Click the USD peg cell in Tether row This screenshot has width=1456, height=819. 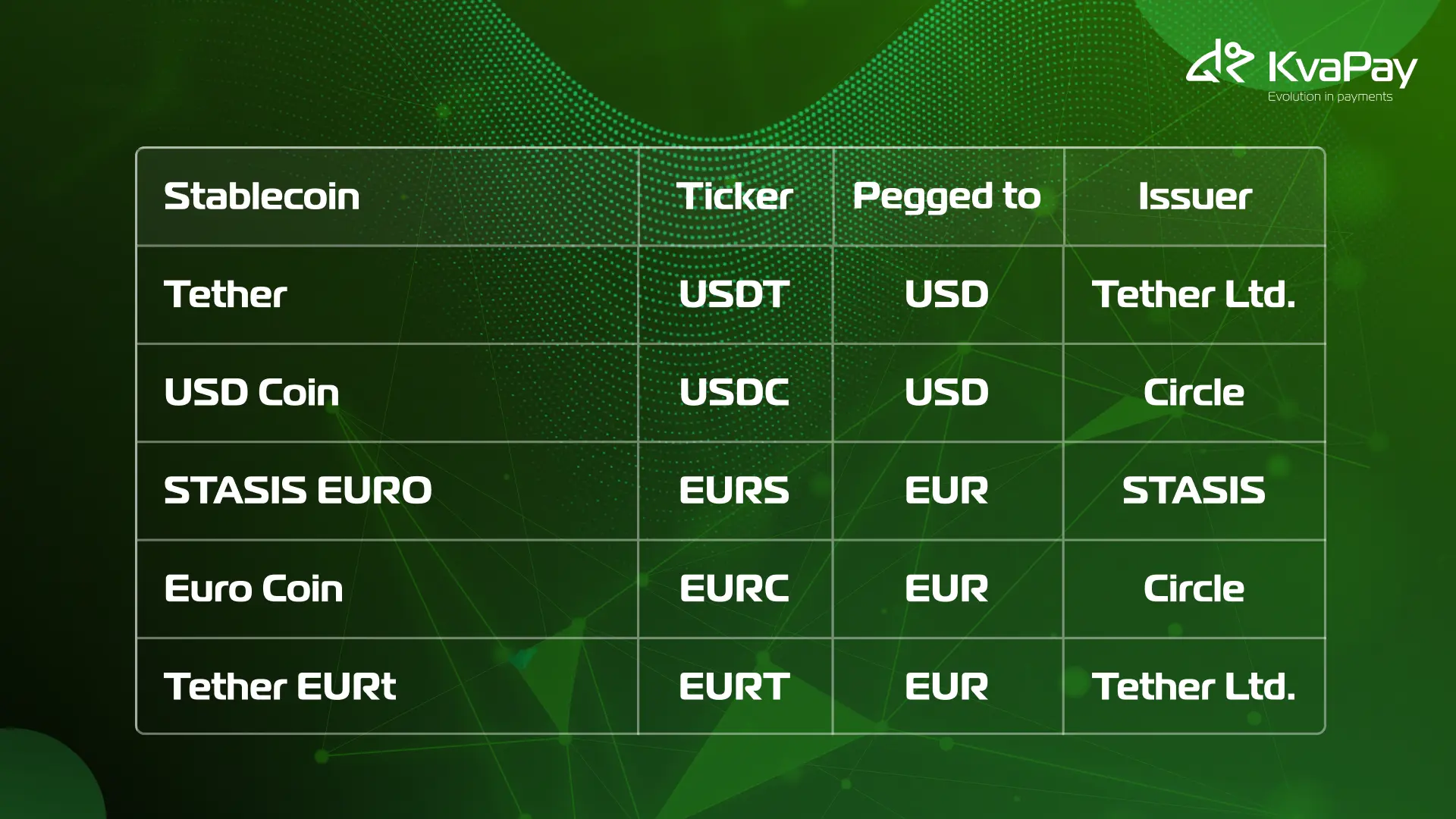point(946,294)
